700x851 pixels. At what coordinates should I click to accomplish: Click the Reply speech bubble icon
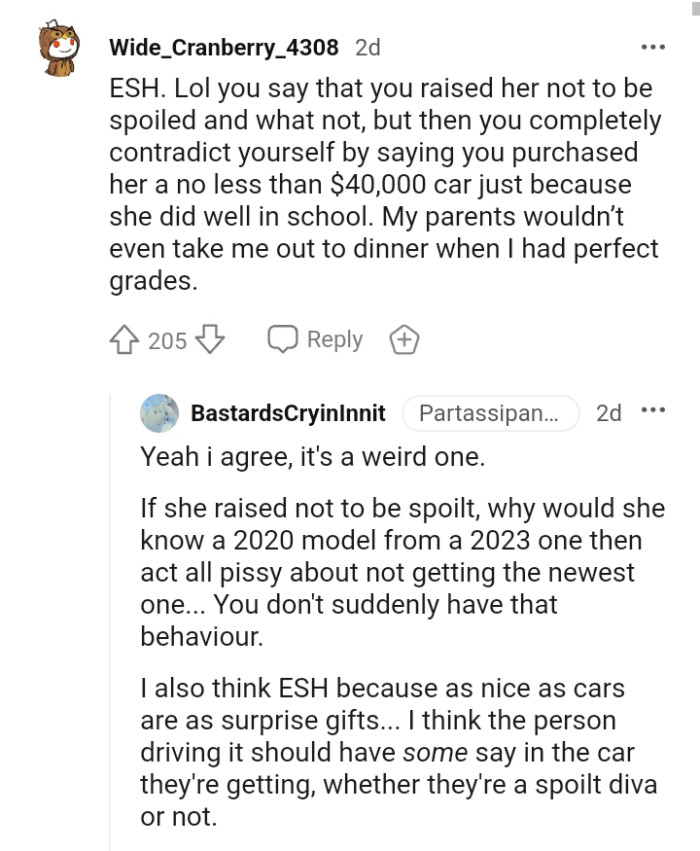pos(283,340)
